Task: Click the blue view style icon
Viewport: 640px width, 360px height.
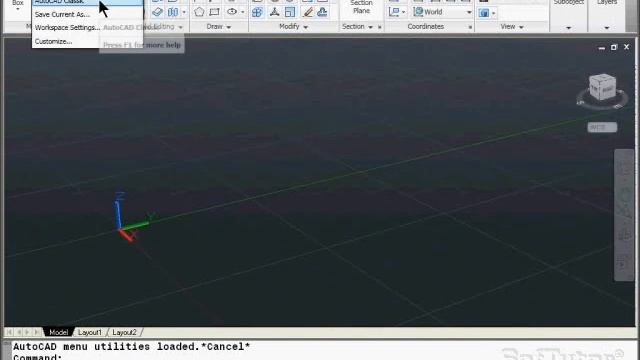Action: (x=484, y=13)
